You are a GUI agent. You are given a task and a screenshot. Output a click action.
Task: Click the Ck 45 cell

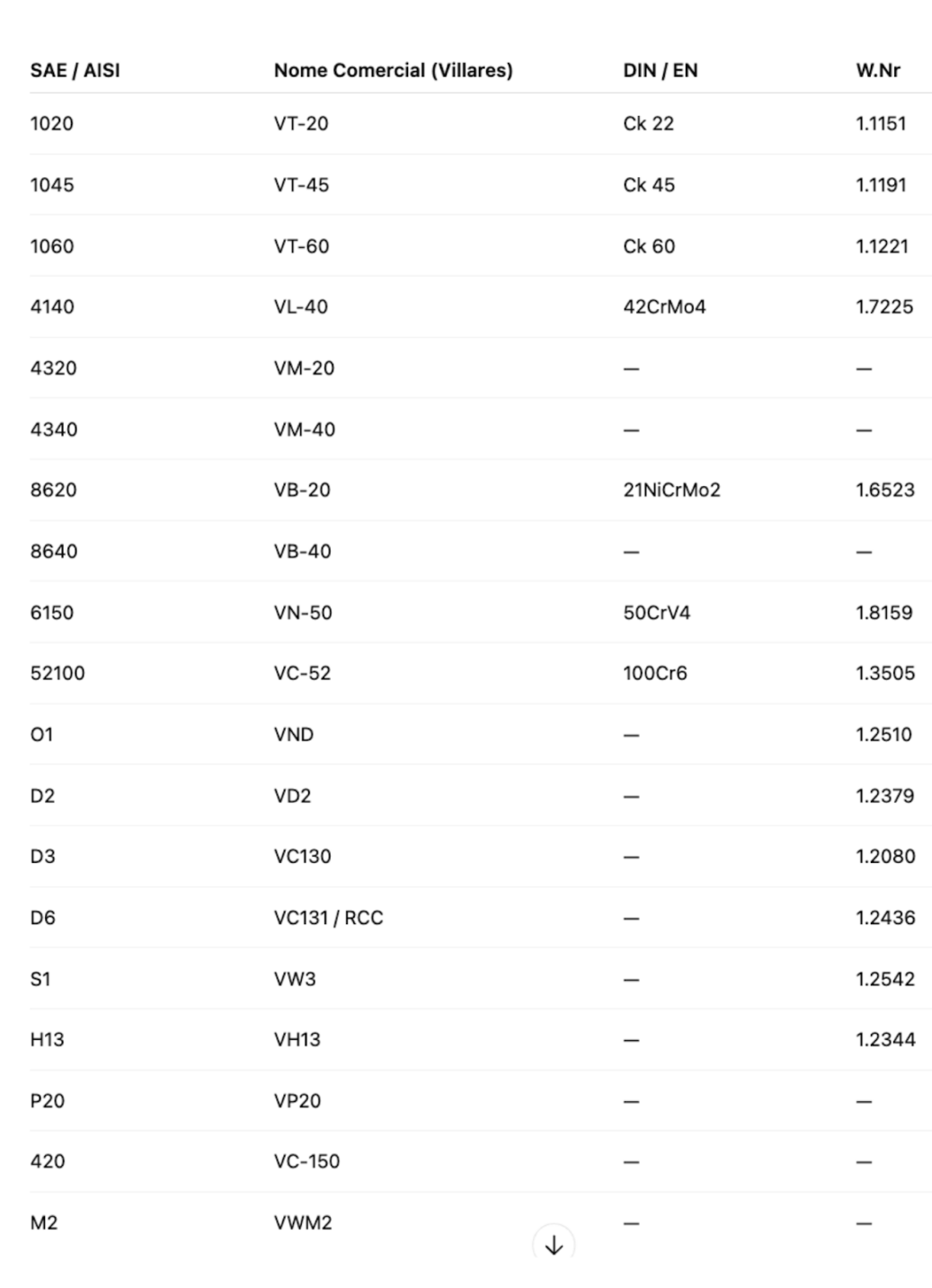point(649,184)
